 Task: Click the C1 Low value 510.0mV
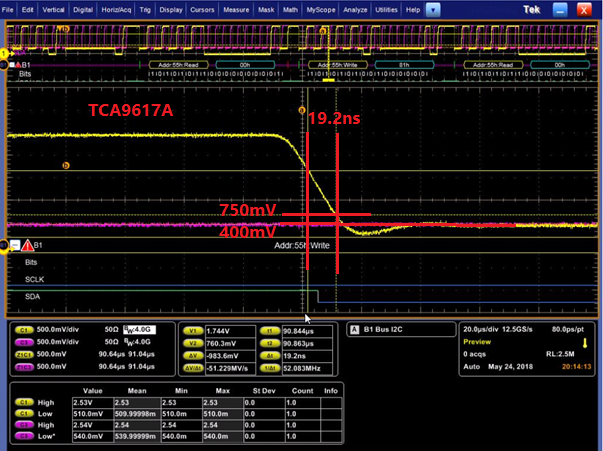[x=93, y=414]
